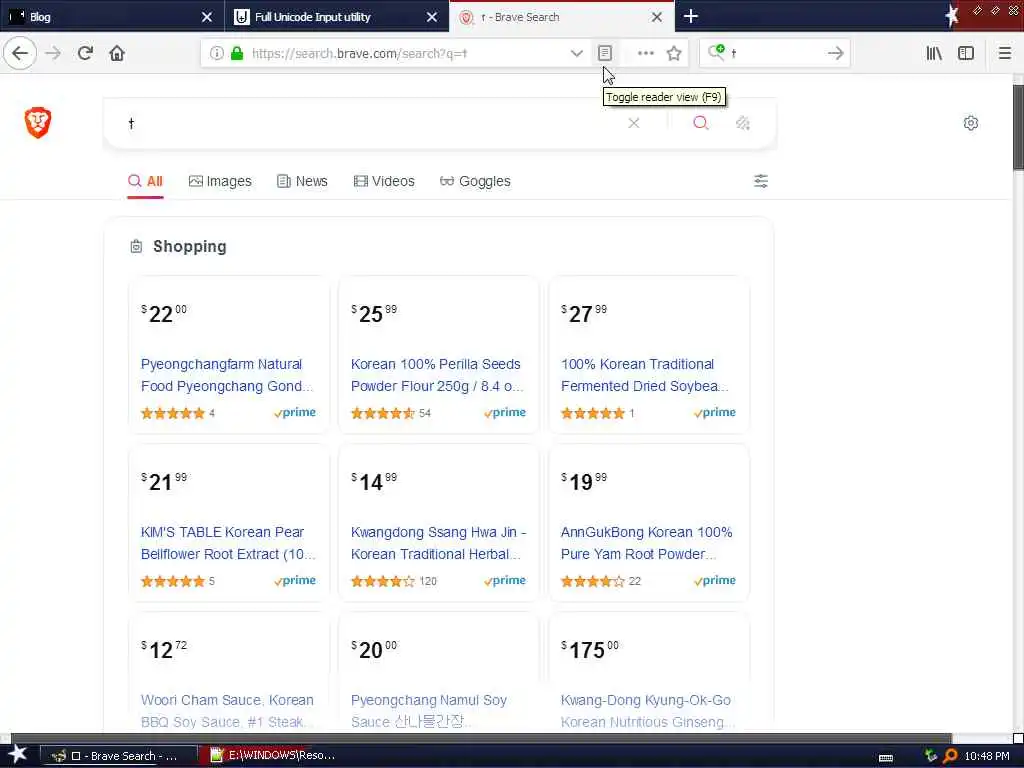Image resolution: width=1024 pixels, height=768 pixels.
Task: Open a new tab with the plus button
Action: [690, 16]
